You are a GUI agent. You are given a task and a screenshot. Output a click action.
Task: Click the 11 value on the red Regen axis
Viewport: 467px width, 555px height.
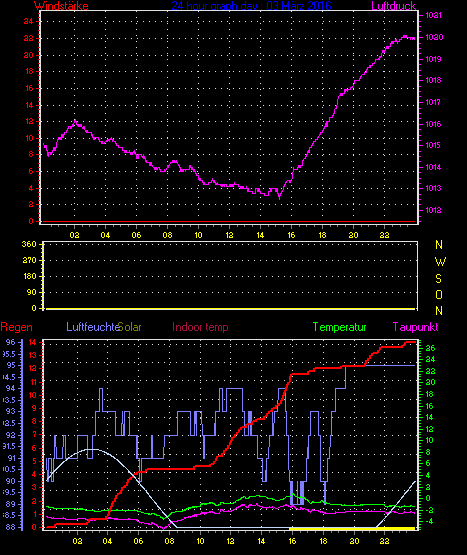pyautogui.click(x=33, y=382)
